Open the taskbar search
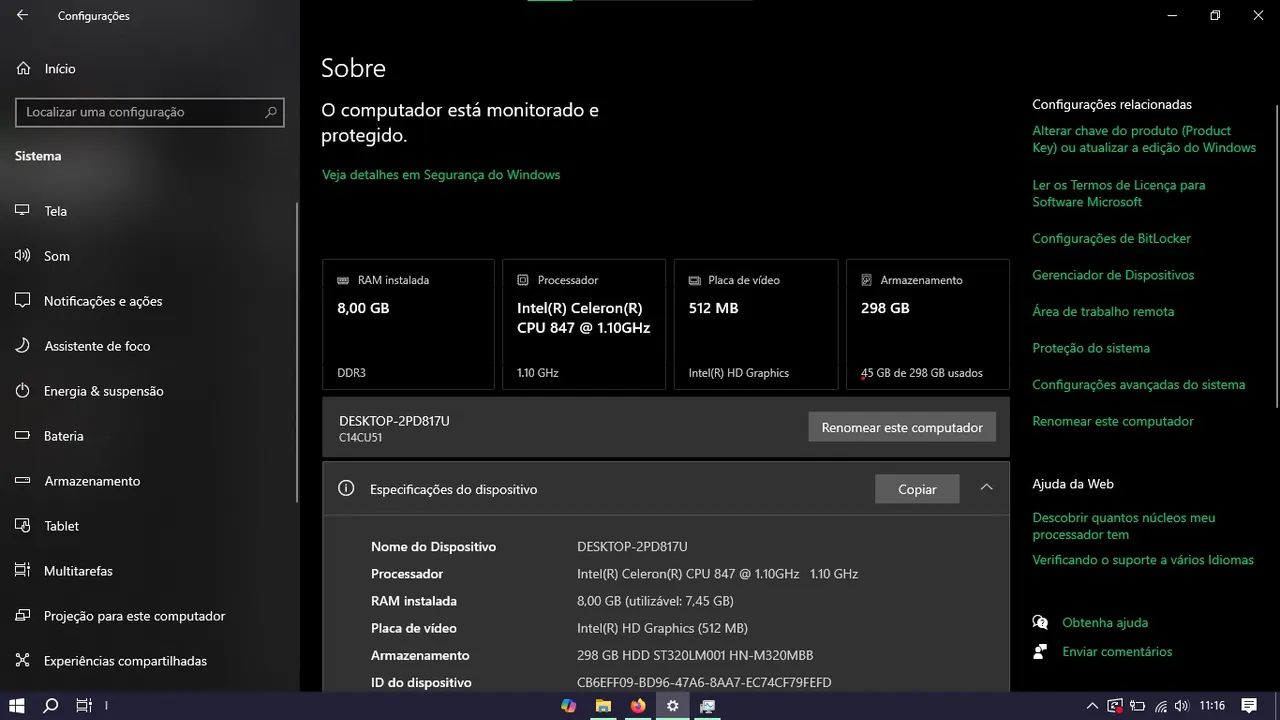Viewport: 1280px width, 720px height. click(51, 706)
